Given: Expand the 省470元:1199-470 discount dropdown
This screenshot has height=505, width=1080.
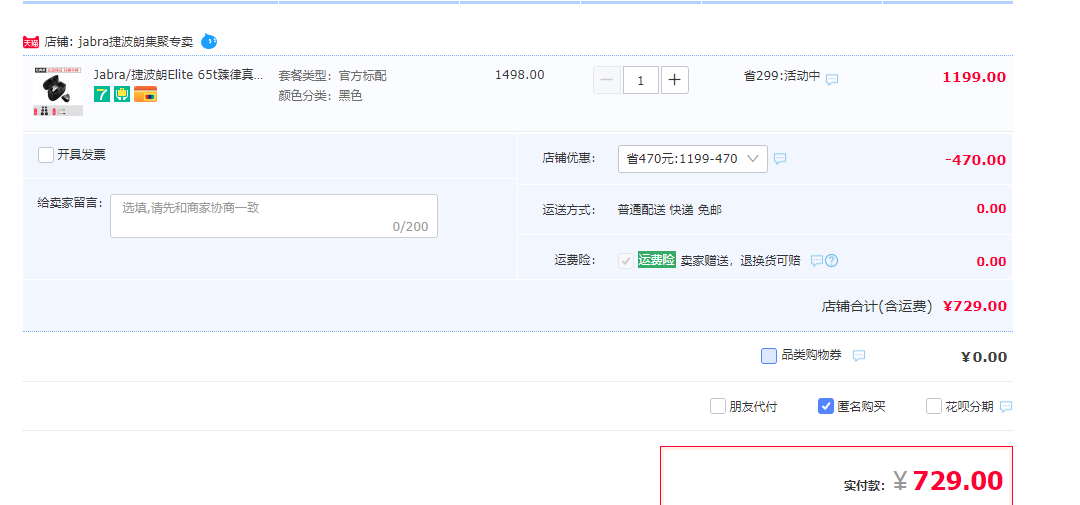Looking at the screenshot, I should point(693,158).
